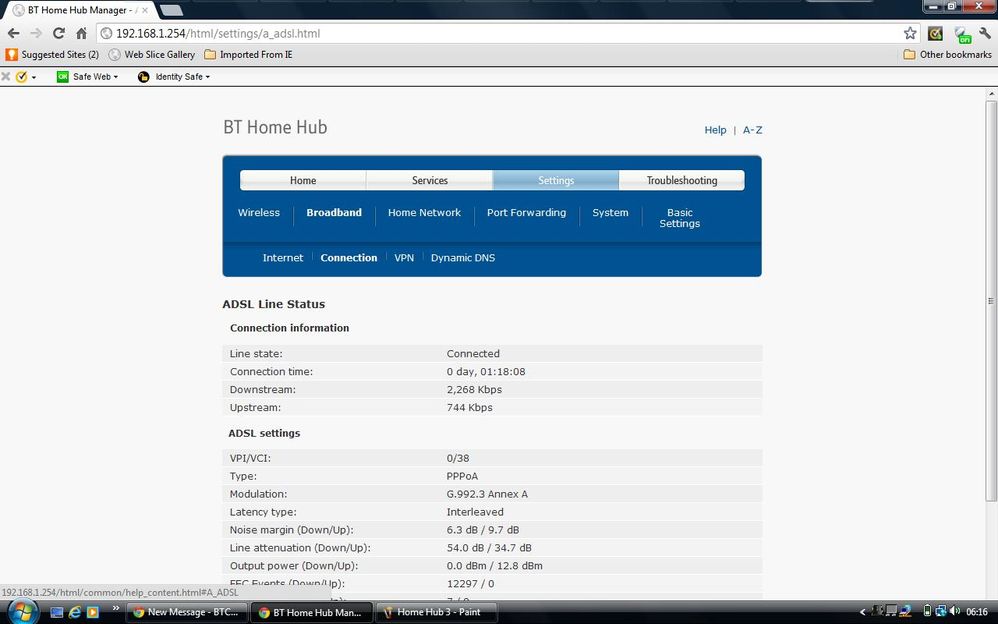Select the Settings tab

click(556, 180)
